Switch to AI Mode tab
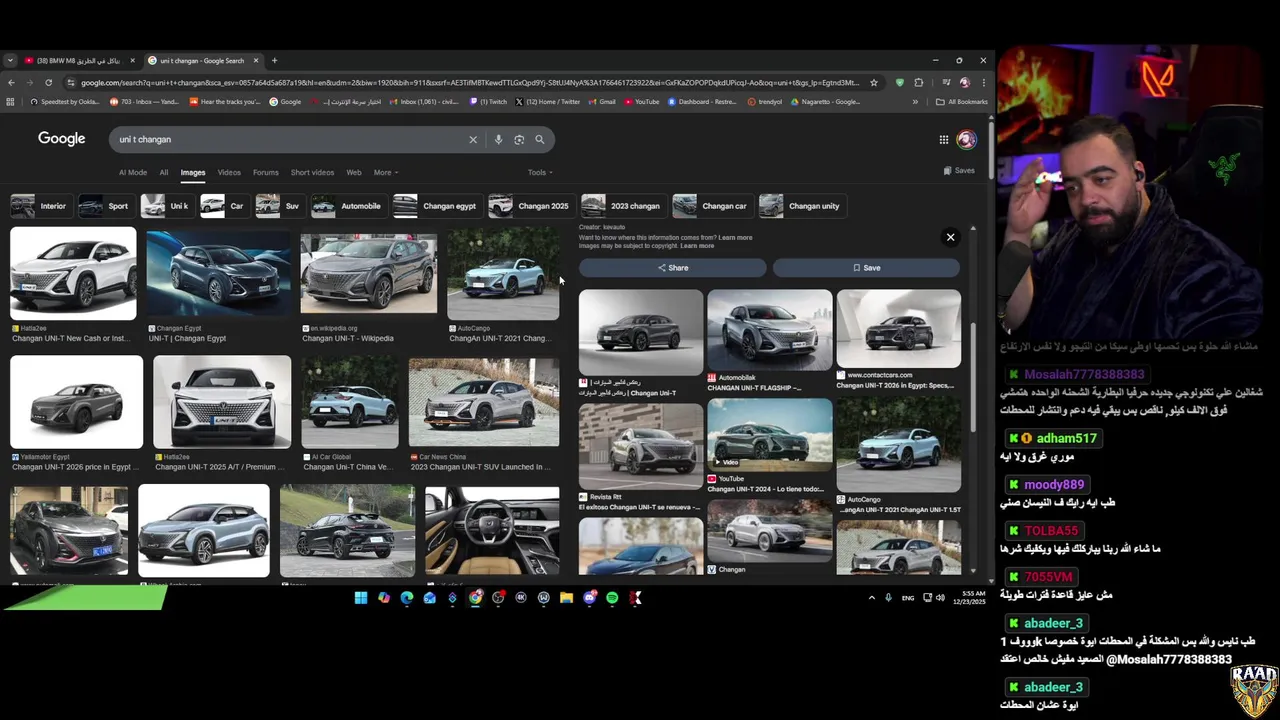The image size is (1280, 720). [133, 173]
